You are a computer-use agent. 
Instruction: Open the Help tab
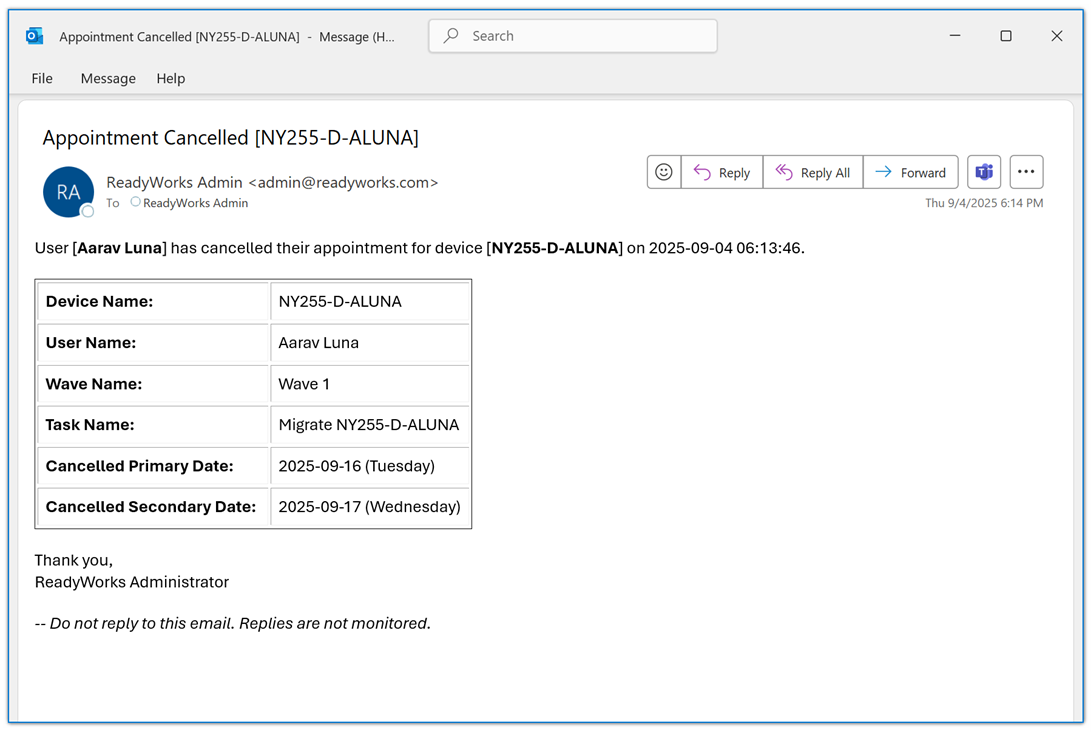[171, 78]
